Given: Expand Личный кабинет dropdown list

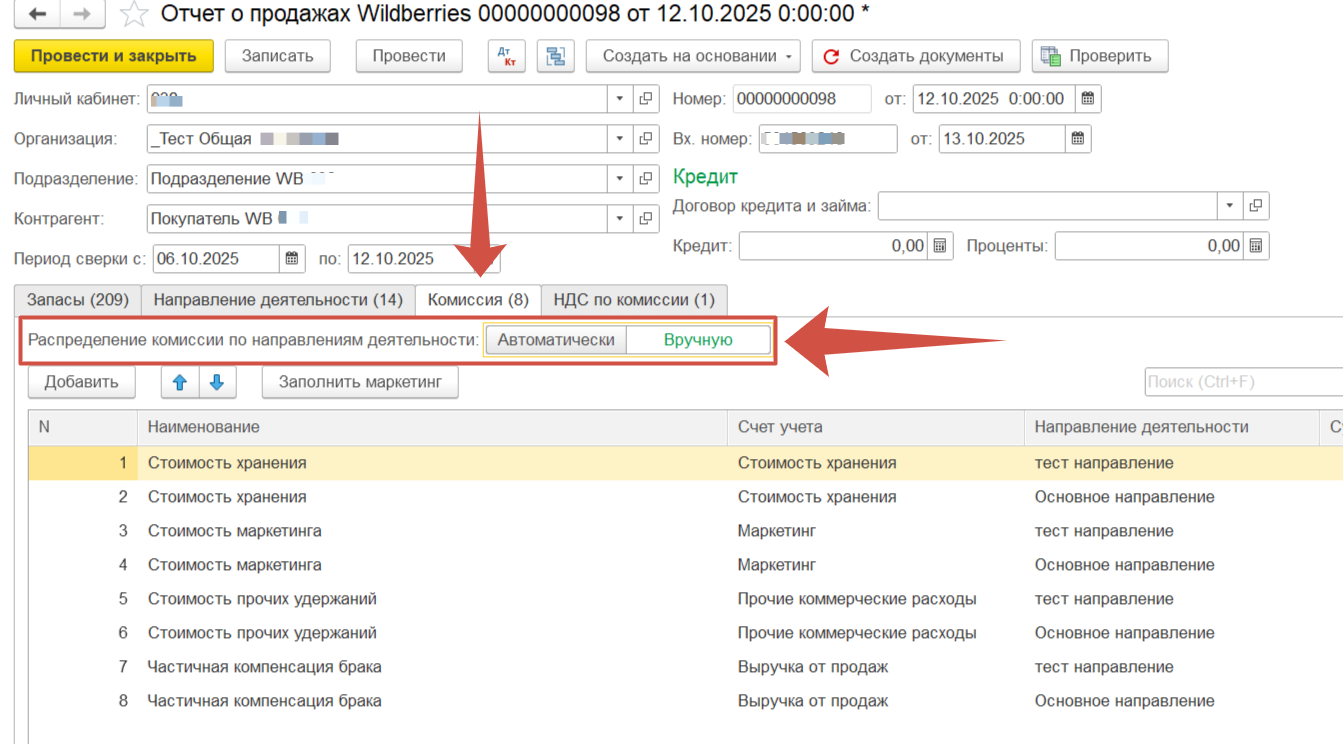Looking at the screenshot, I should coord(620,99).
